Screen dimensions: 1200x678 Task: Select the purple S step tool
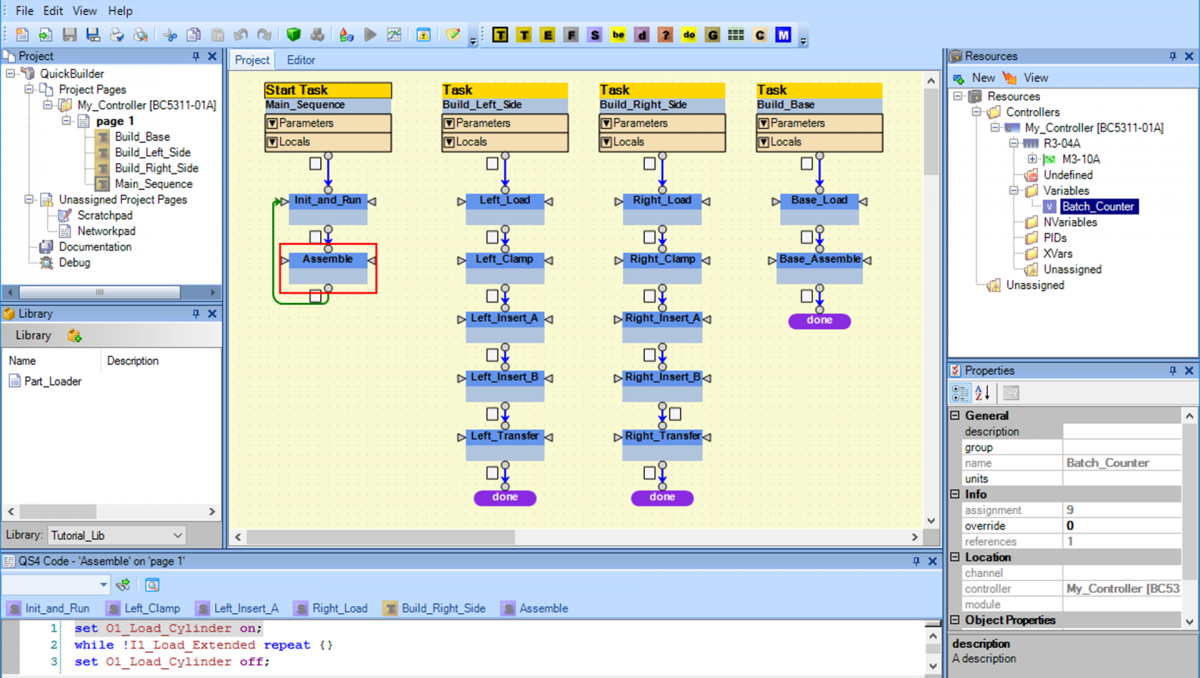(x=595, y=35)
